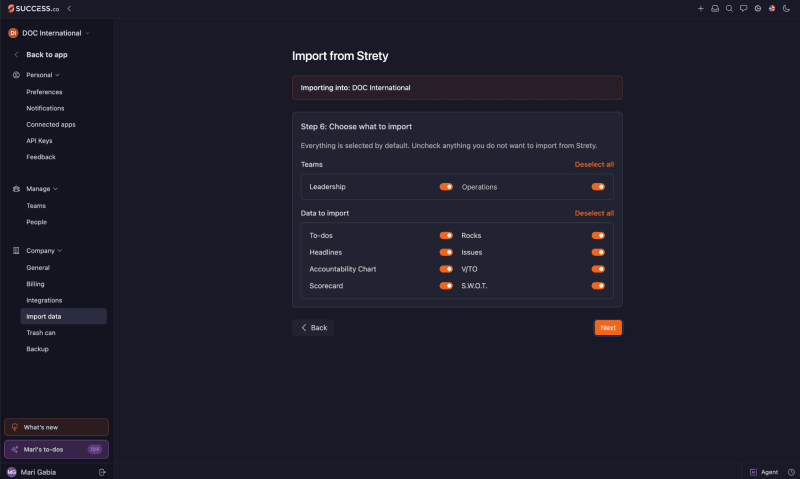This screenshot has height=479, width=800.
Task: Change language via the flag icon
Action: 772,8
